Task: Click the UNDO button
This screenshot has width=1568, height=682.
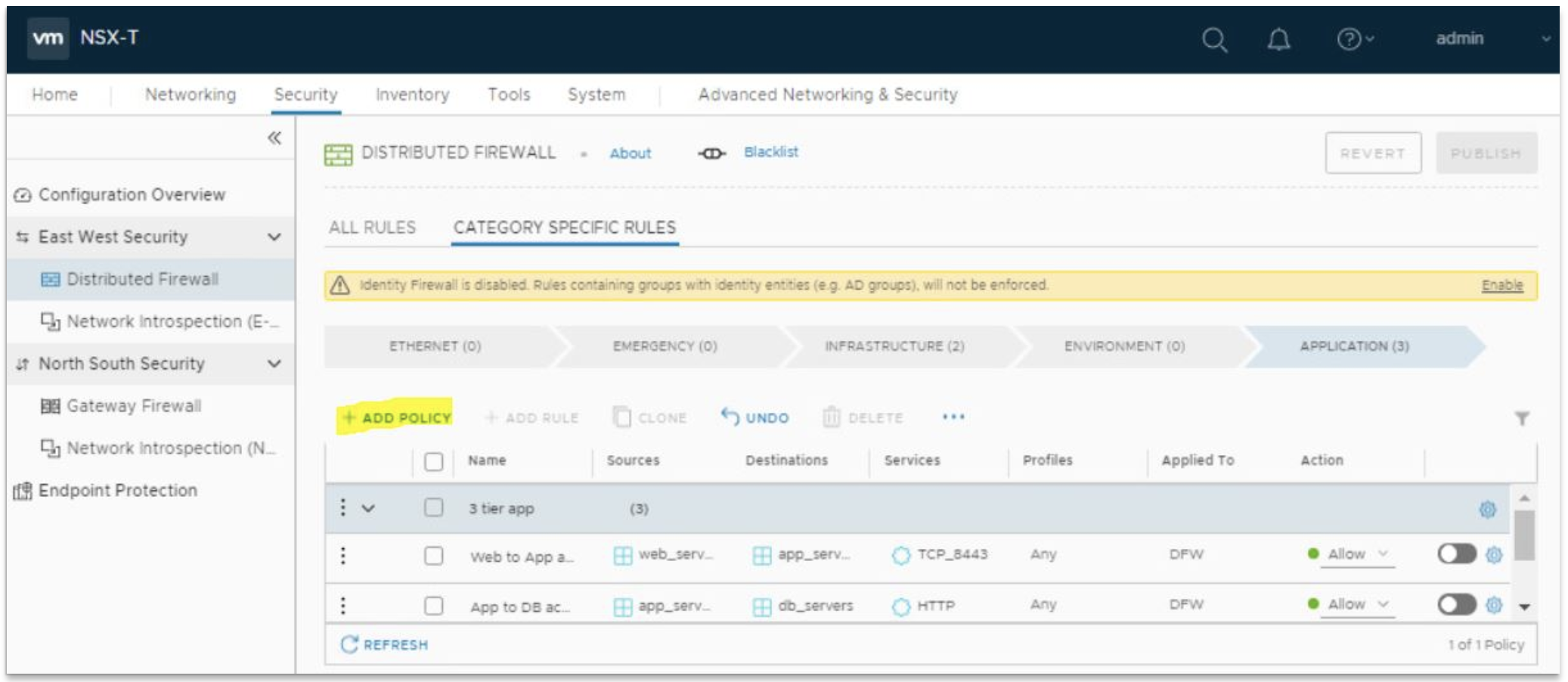Action: (x=755, y=417)
